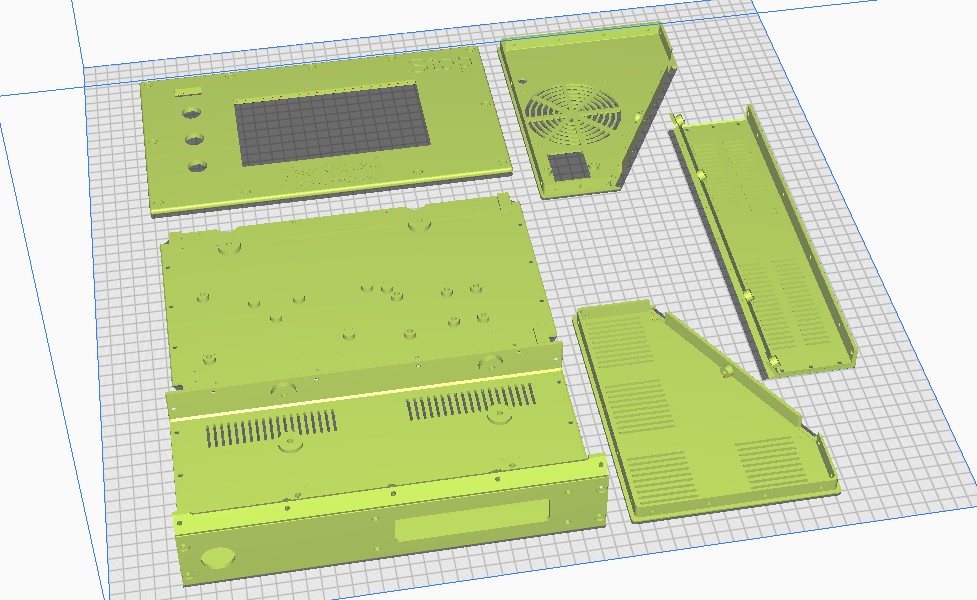Click the top round hole on front panel
Viewport: 977px width, 600px height.
click(191, 115)
